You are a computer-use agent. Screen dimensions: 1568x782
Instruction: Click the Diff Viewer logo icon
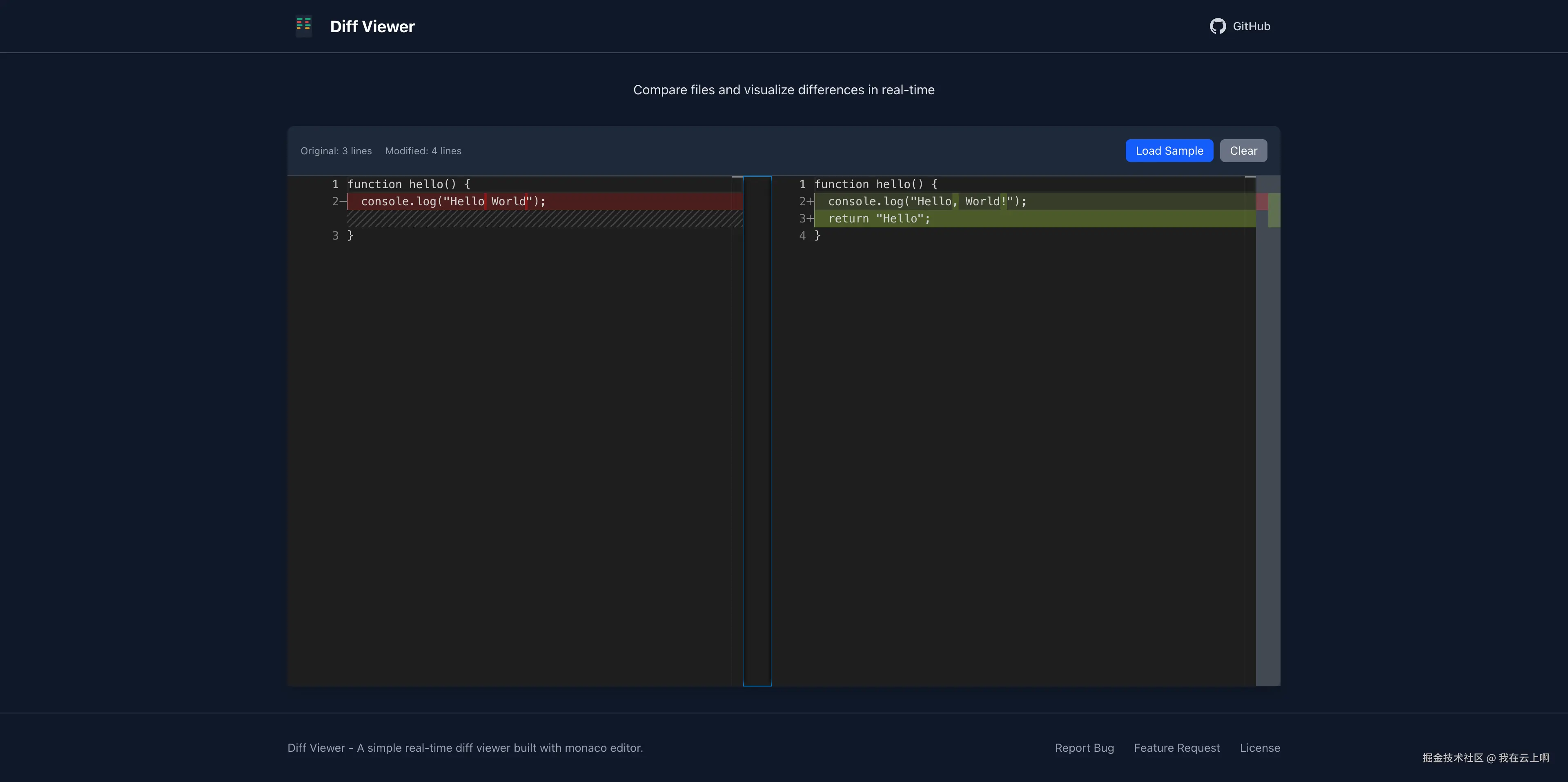[303, 26]
